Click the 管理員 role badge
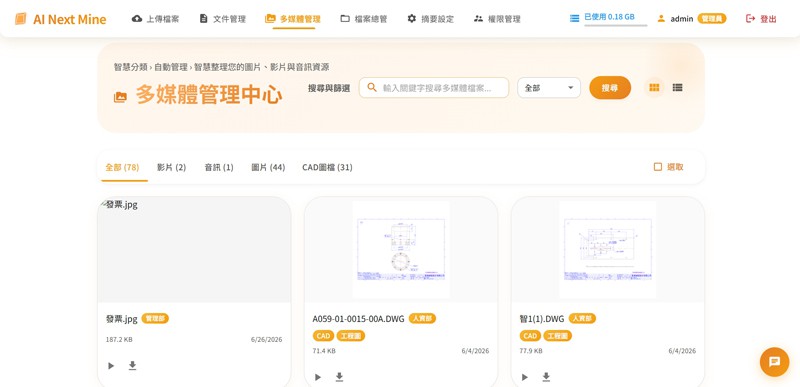 pos(712,19)
